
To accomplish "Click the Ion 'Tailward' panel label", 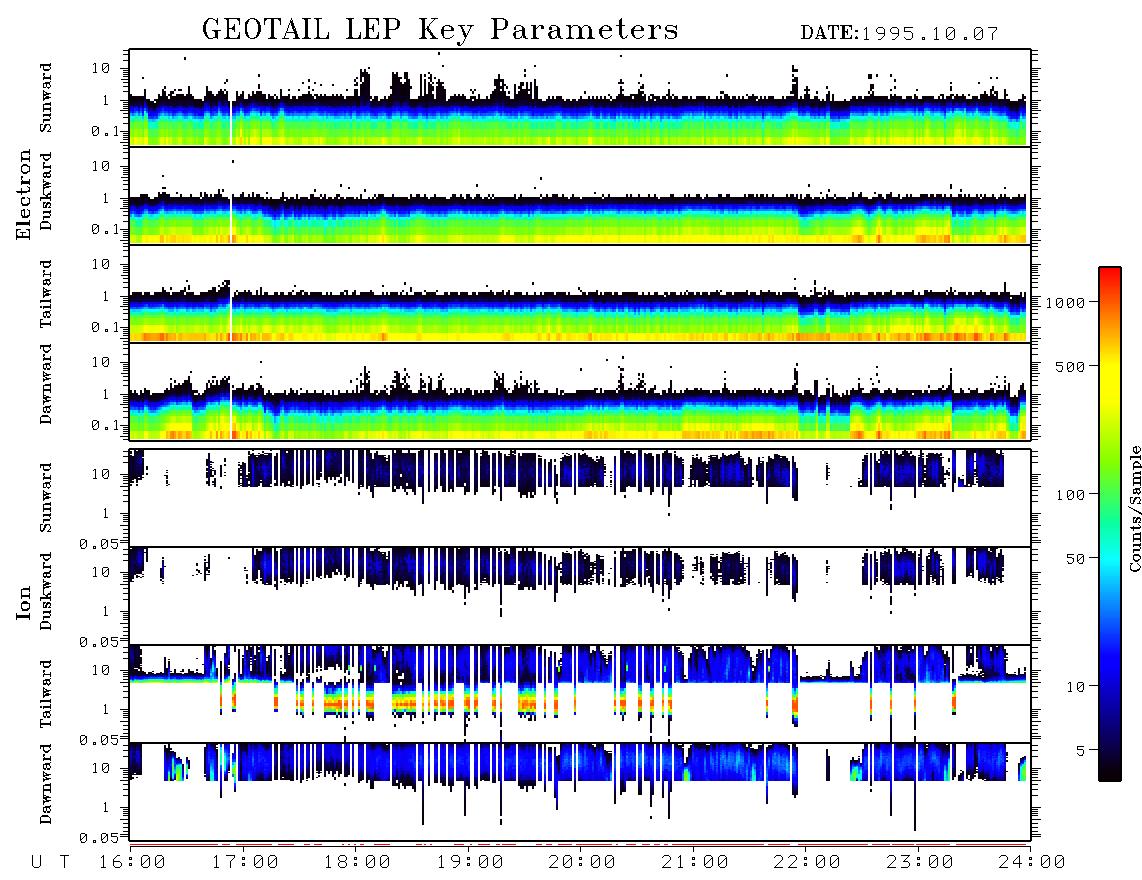I will (46, 694).
